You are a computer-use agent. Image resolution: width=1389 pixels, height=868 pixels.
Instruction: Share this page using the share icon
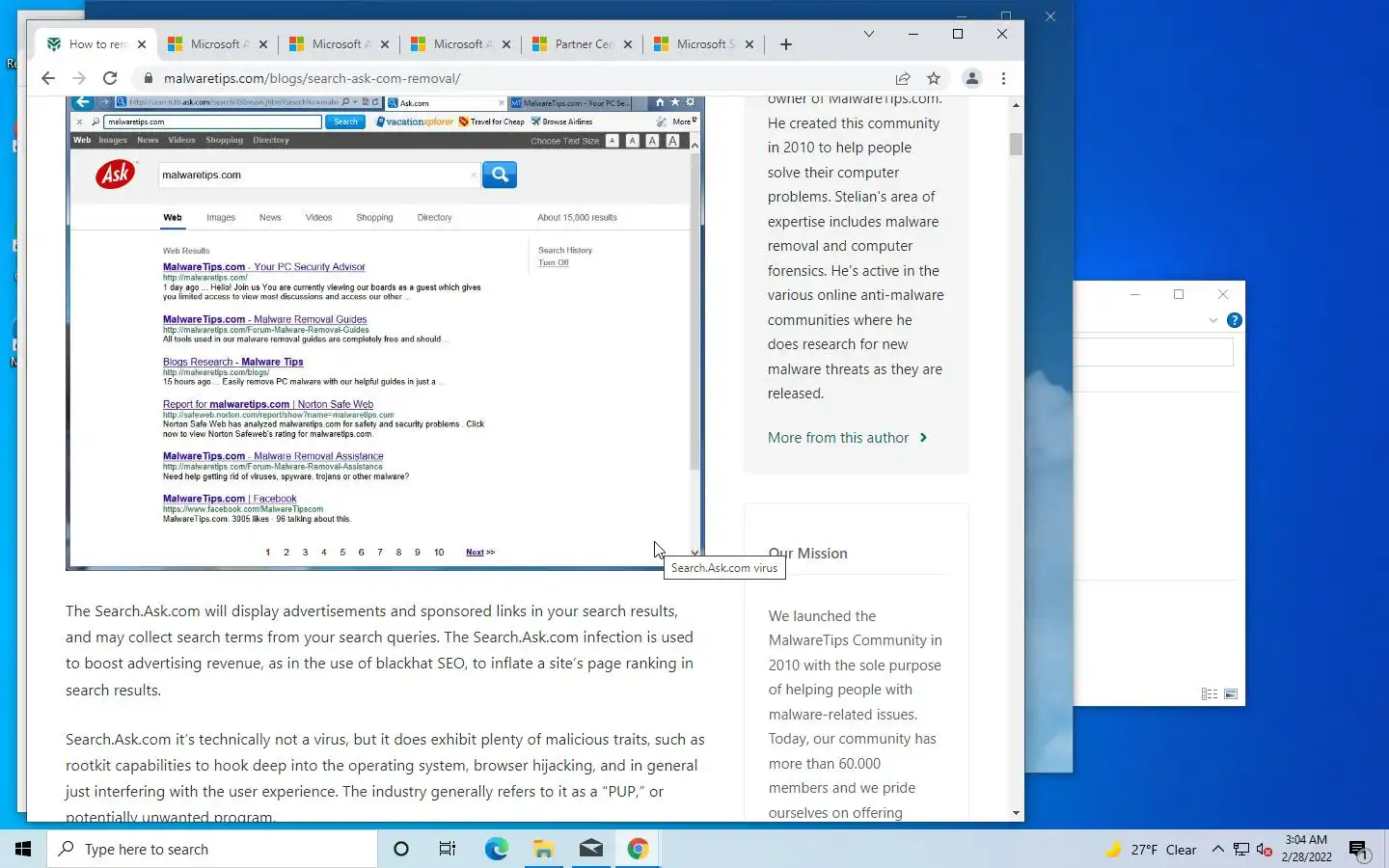[x=903, y=78]
